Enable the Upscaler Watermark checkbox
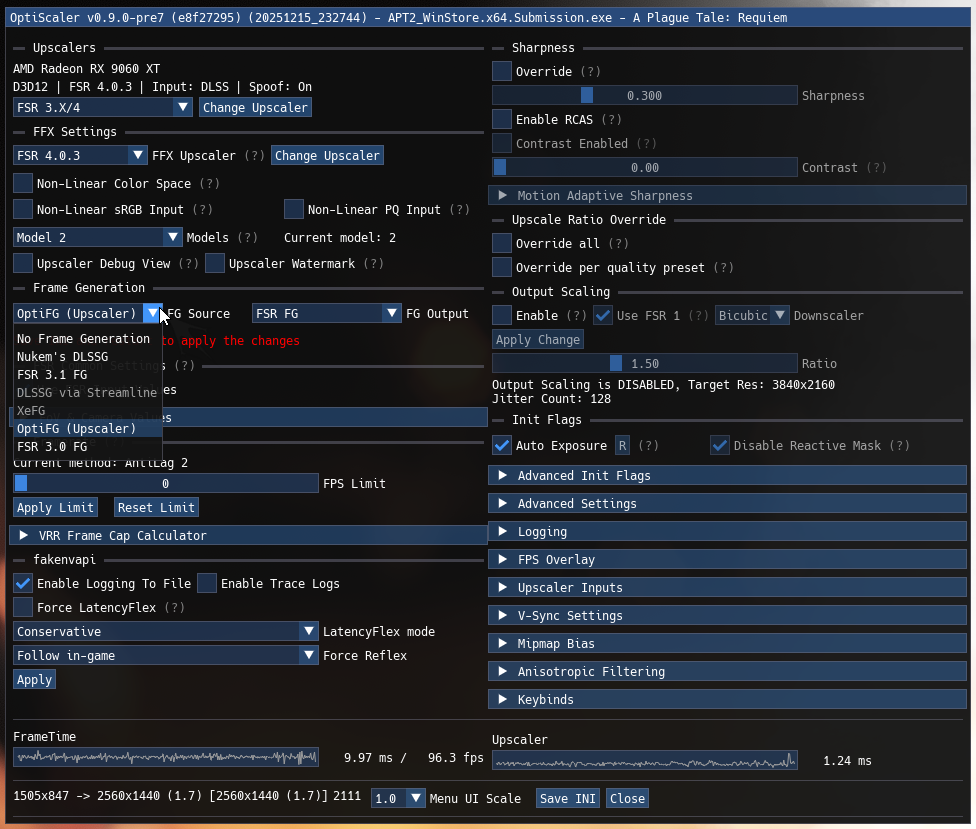Image resolution: width=976 pixels, height=829 pixels. [215, 262]
